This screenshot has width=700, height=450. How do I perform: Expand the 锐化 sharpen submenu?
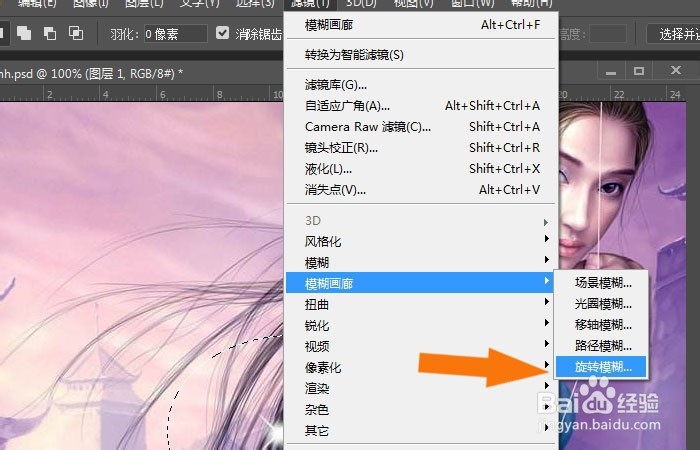[x=421, y=325]
